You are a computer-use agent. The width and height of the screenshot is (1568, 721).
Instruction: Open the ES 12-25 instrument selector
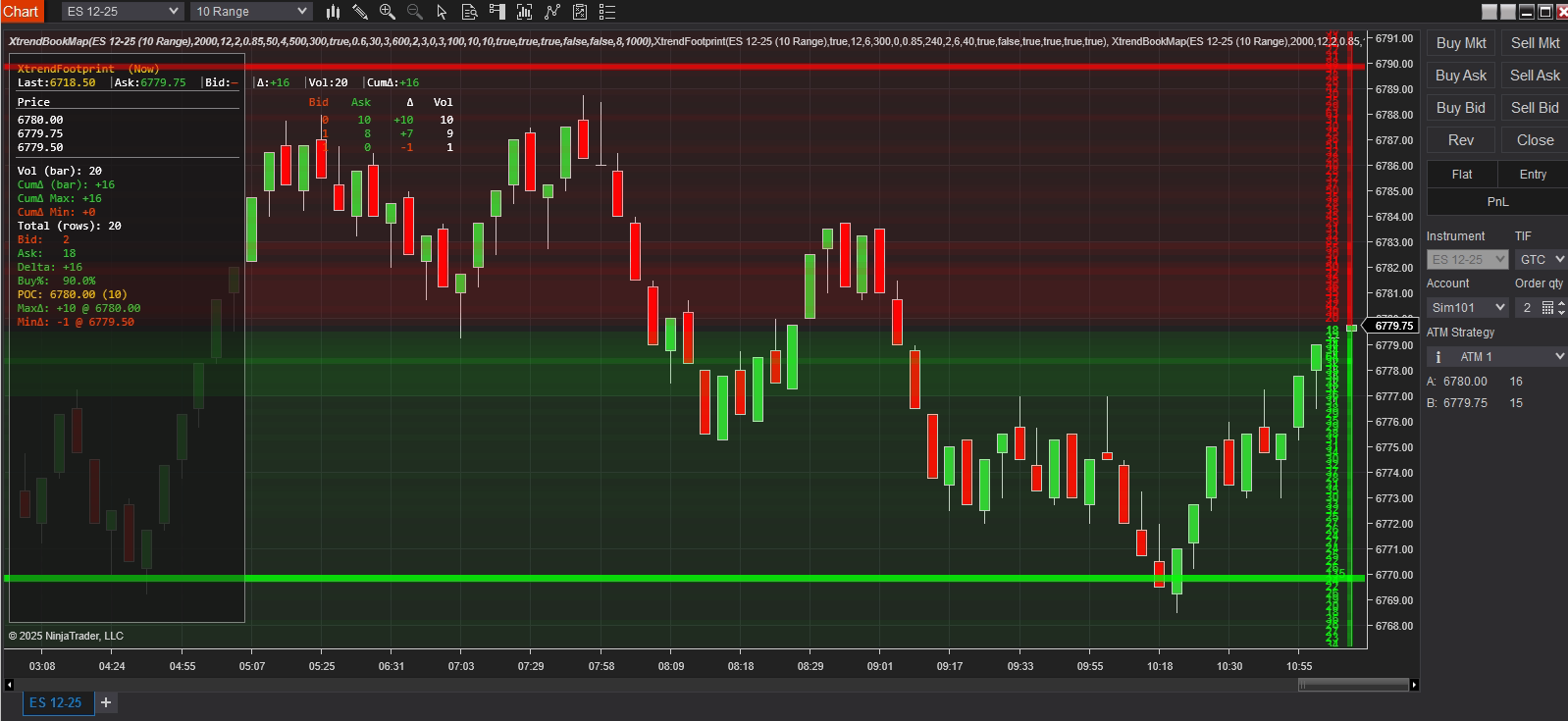point(123,12)
